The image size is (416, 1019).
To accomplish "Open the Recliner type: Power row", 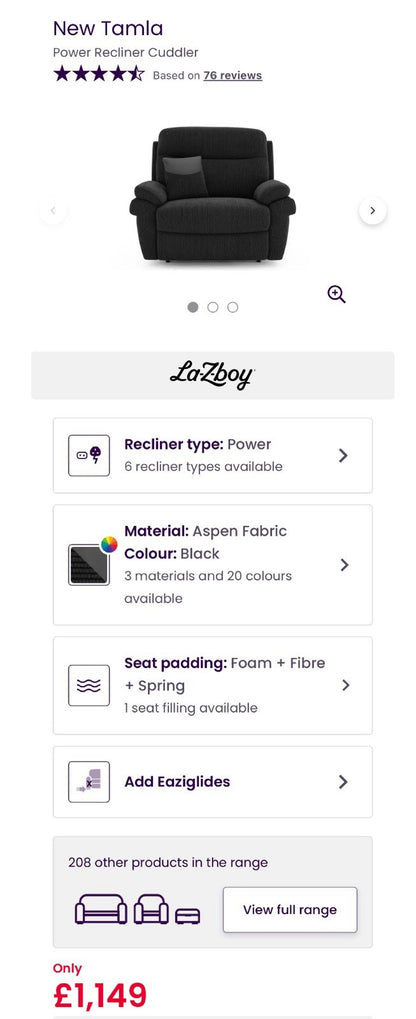I will coord(213,456).
